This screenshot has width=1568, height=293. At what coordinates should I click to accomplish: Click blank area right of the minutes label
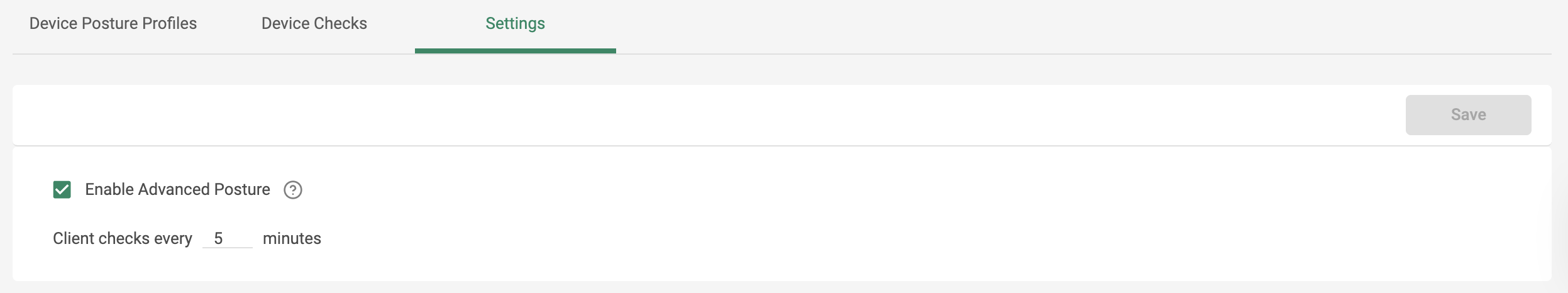pyautogui.click(x=754, y=239)
